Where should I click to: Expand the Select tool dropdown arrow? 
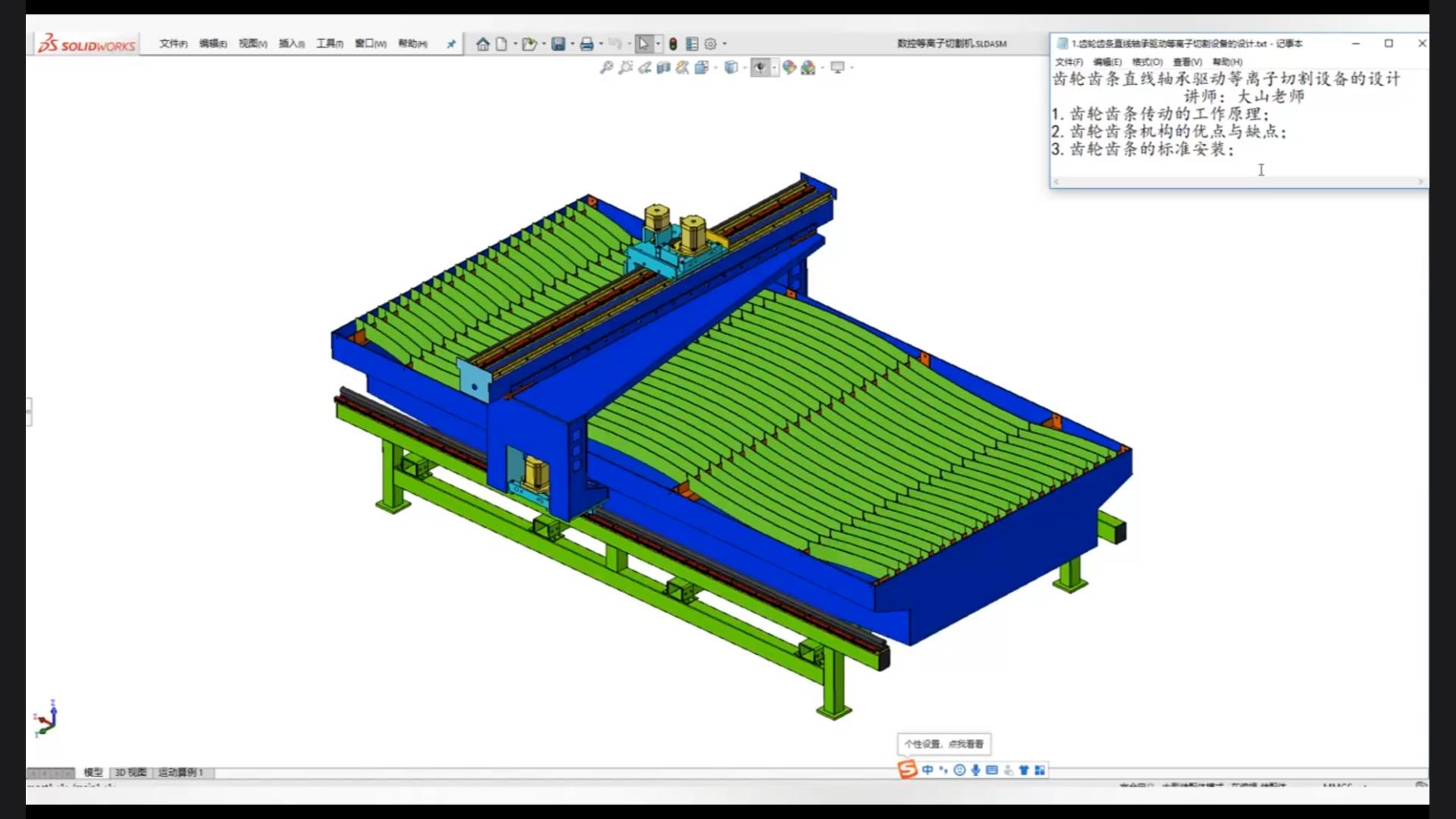pyautogui.click(x=657, y=44)
